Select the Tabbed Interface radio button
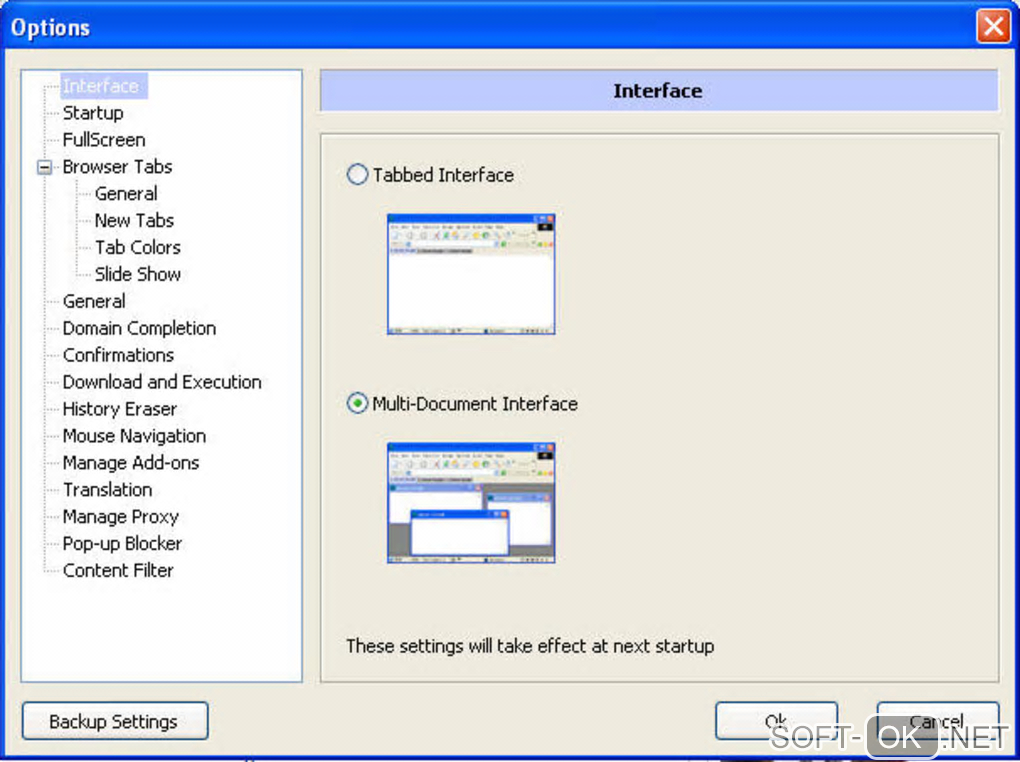The width and height of the screenshot is (1020, 762). [356, 174]
